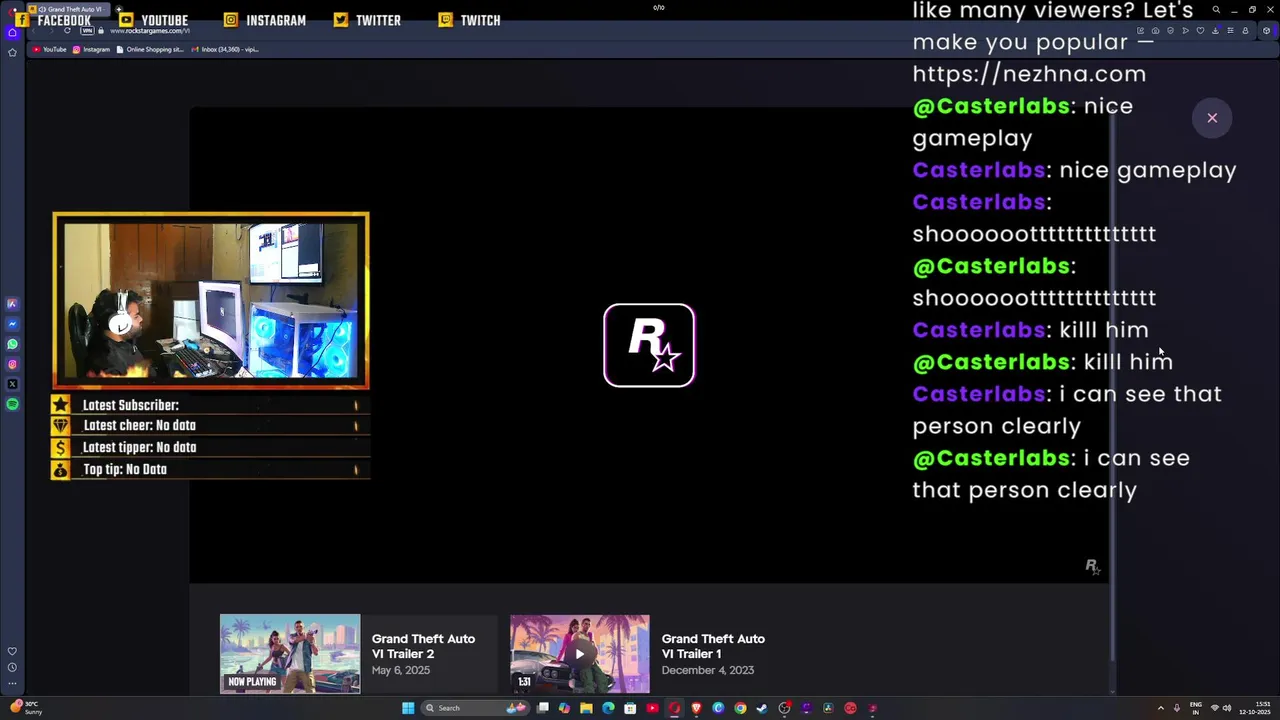
Task: Open WhatsApp in the Opera sidebar
Action: coord(12,344)
